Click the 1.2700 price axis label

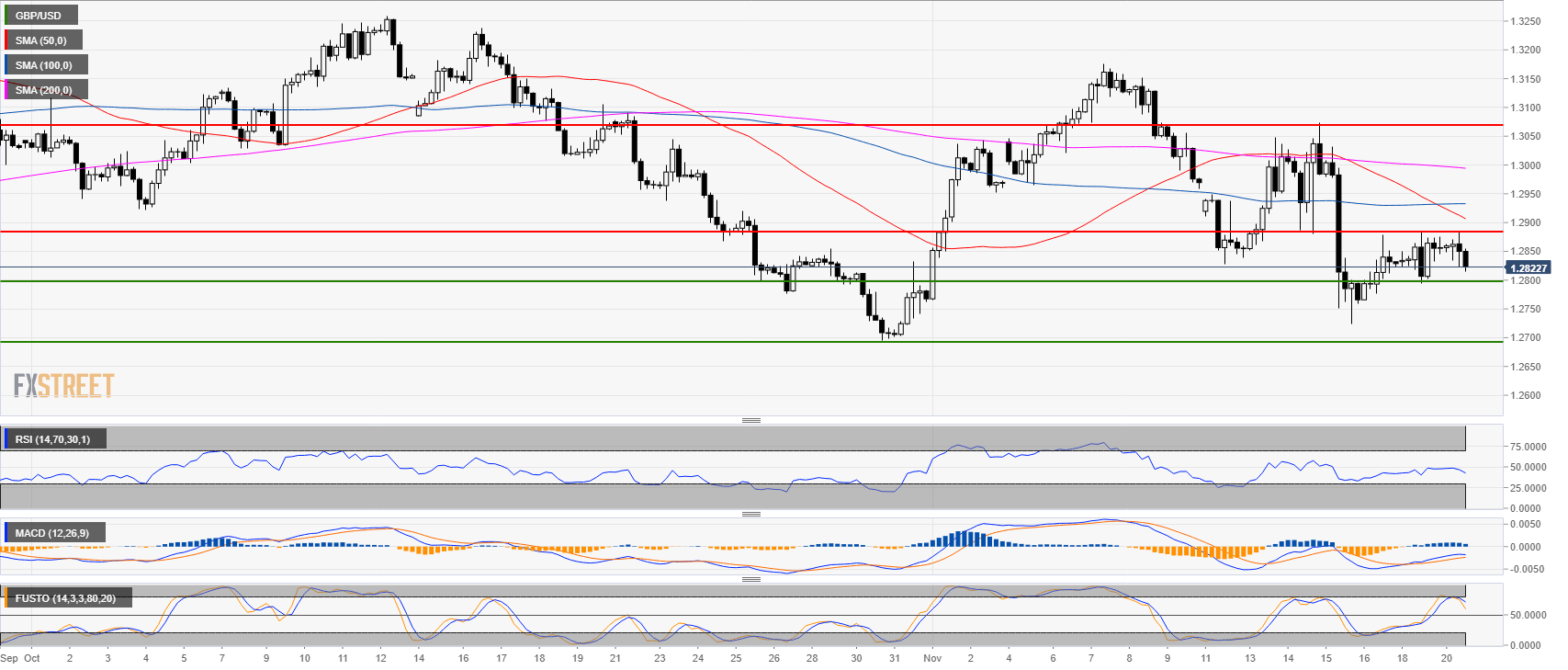click(1526, 338)
